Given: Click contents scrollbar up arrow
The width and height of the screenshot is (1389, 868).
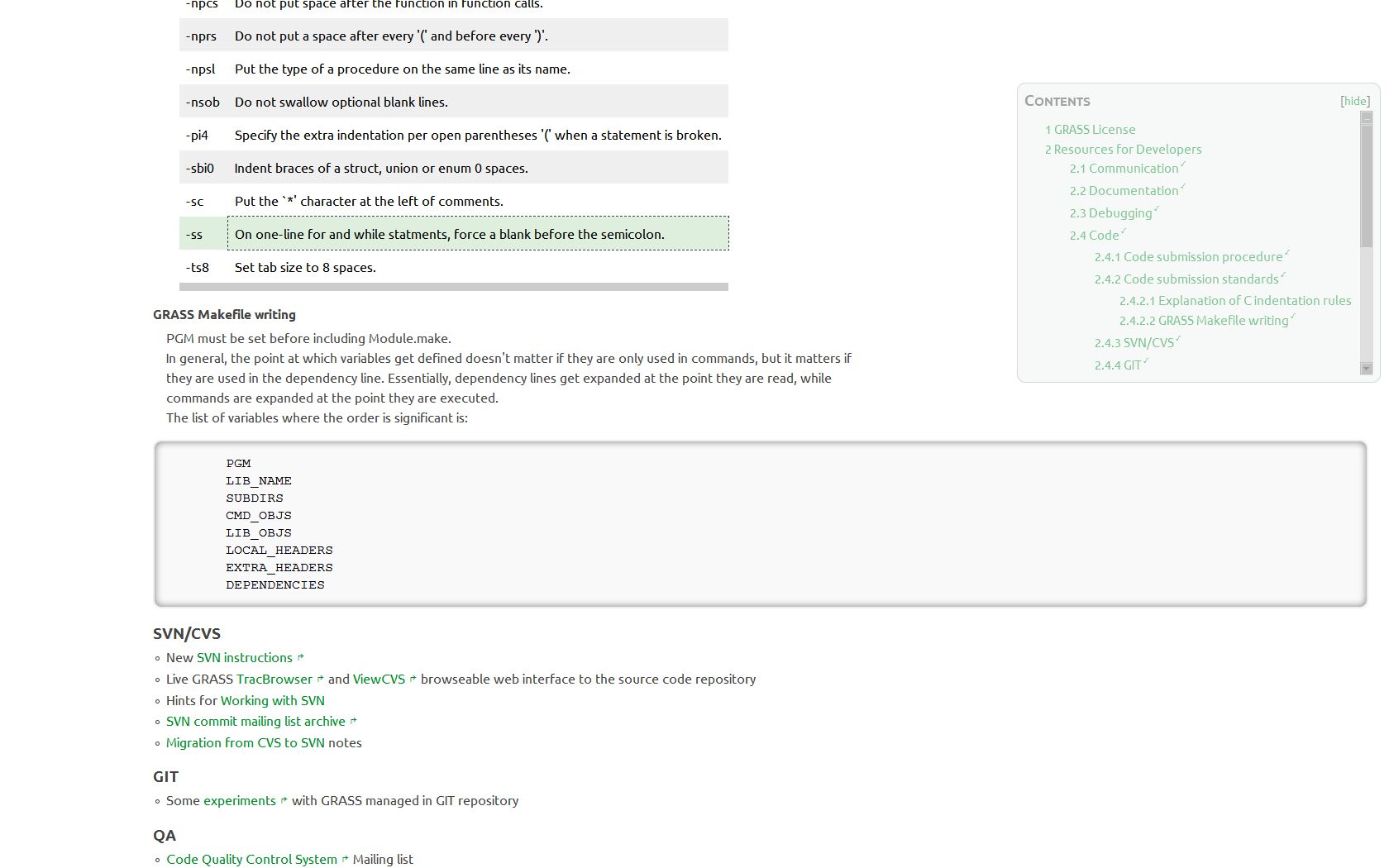Looking at the screenshot, I should pyautogui.click(x=1366, y=118).
